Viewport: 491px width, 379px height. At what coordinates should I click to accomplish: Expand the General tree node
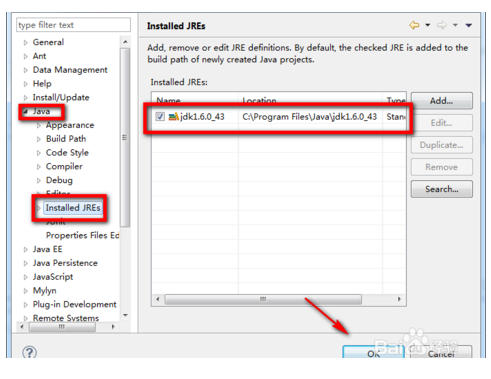point(26,43)
